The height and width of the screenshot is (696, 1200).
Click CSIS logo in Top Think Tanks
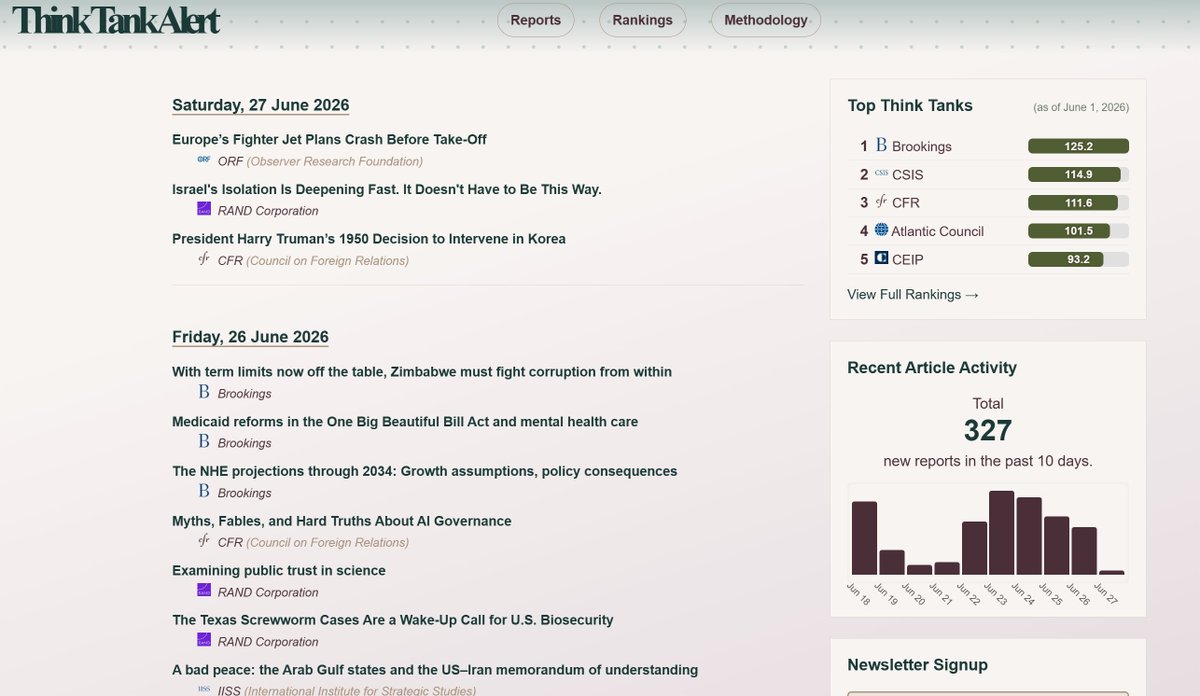coord(881,173)
